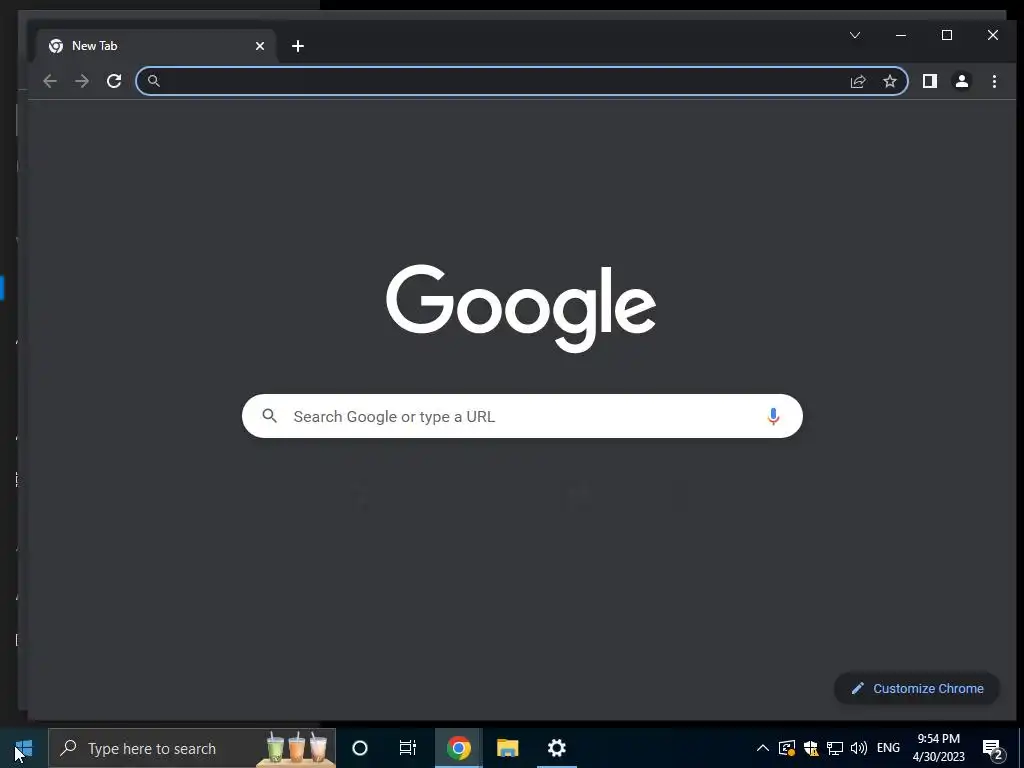Click the Google logo
Viewport: 1024px width, 768px height.
(521, 307)
